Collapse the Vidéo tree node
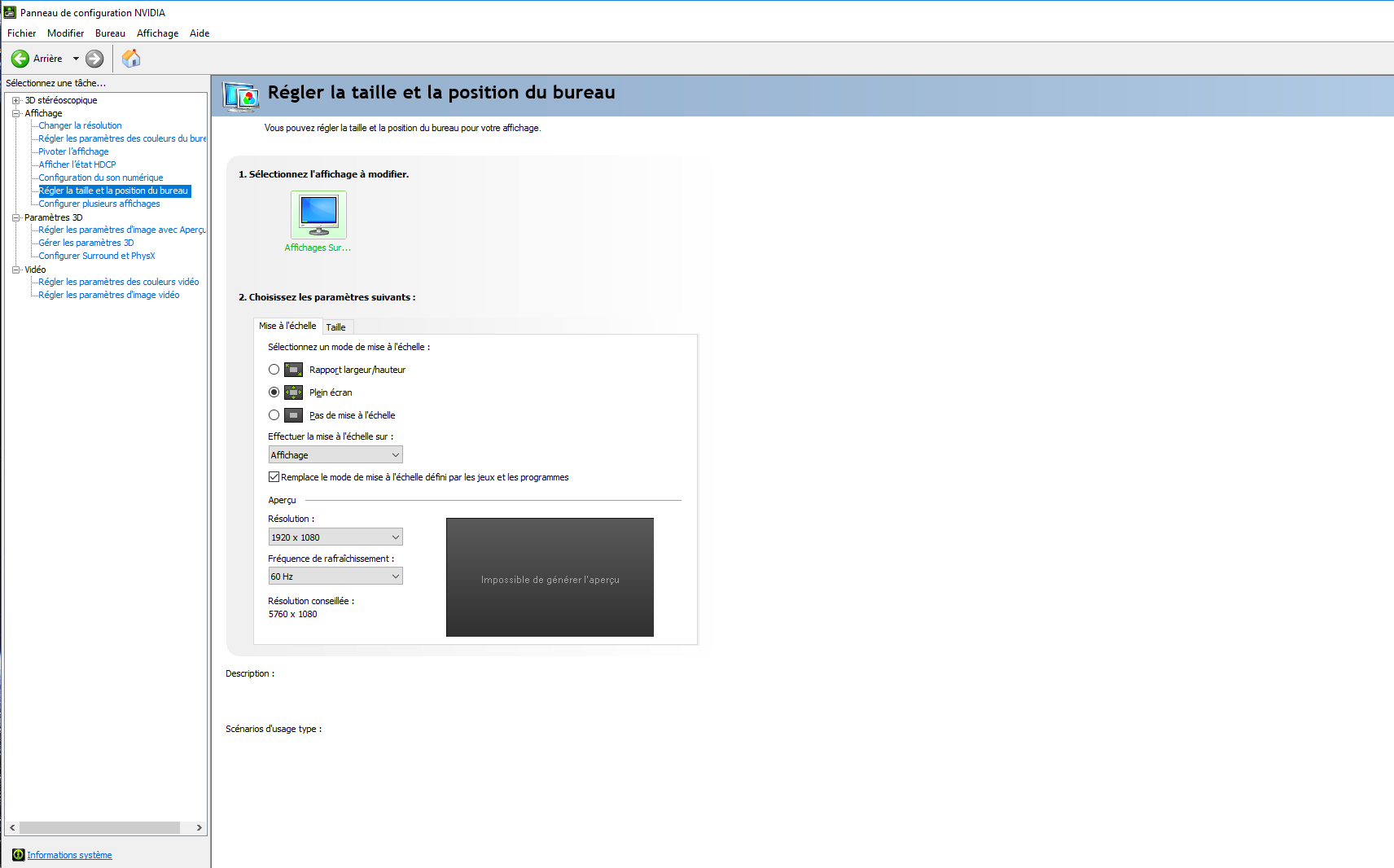 point(15,270)
